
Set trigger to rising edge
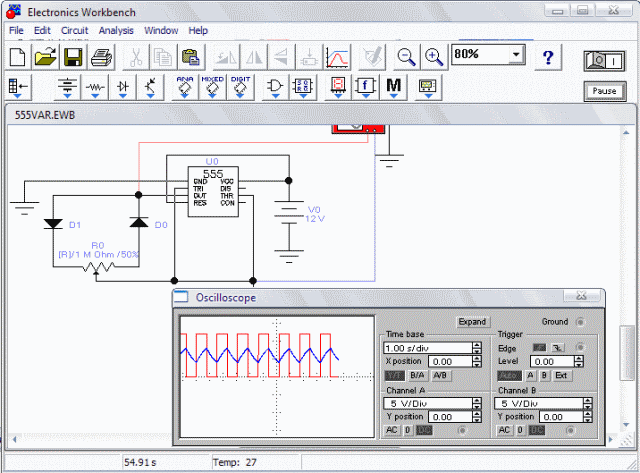(540, 348)
